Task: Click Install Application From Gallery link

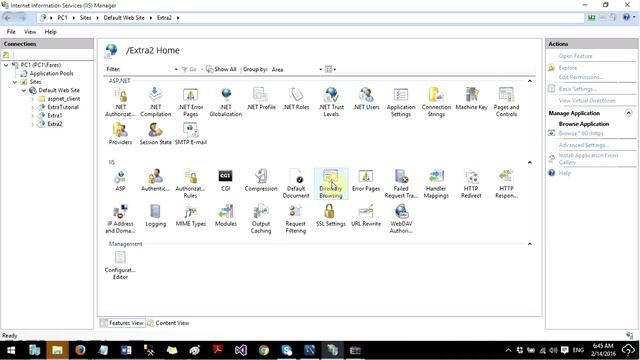Action: (x=588, y=159)
